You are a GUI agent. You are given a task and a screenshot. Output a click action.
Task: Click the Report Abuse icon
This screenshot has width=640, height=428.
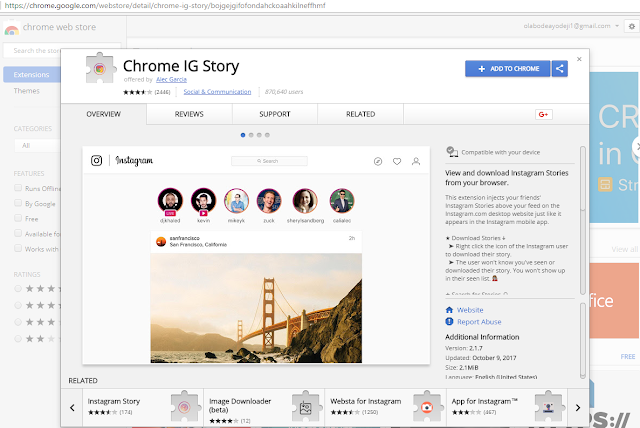pyautogui.click(x=449, y=322)
